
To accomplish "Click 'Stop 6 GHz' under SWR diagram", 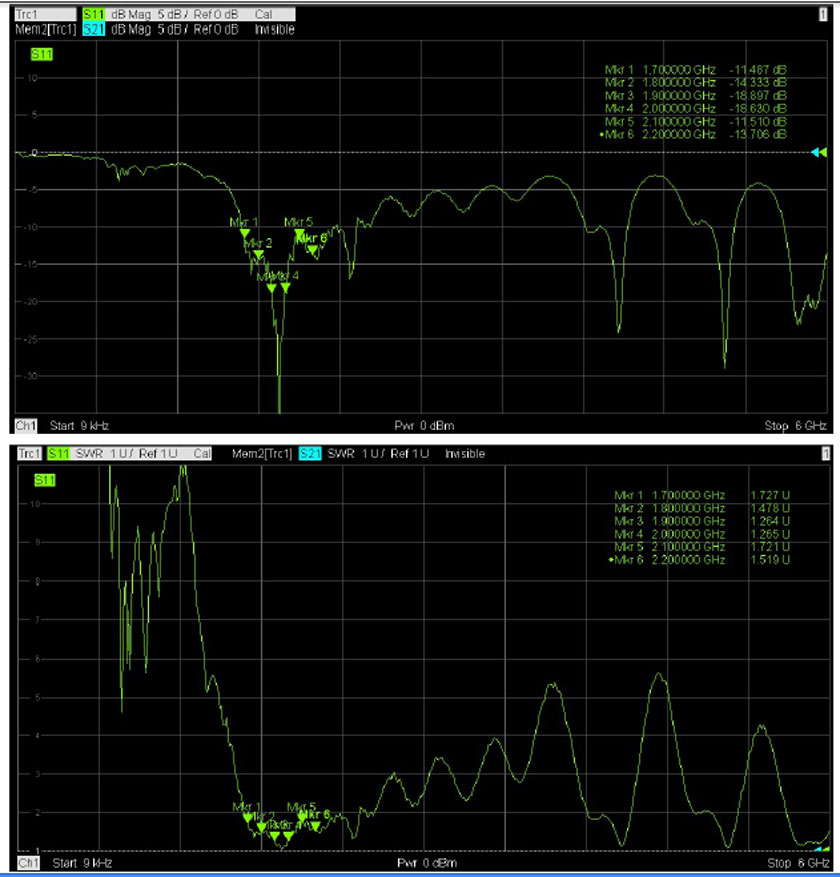I will pos(798,863).
